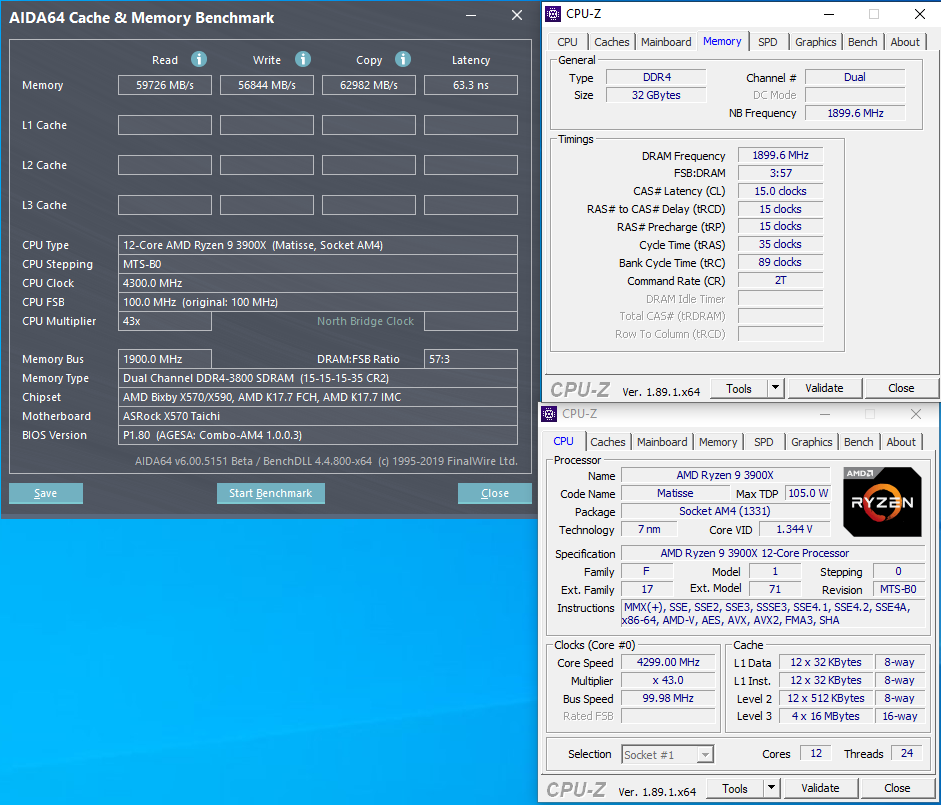
Task: Click BIOS Version field P1.80
Action: coord(317,435)
